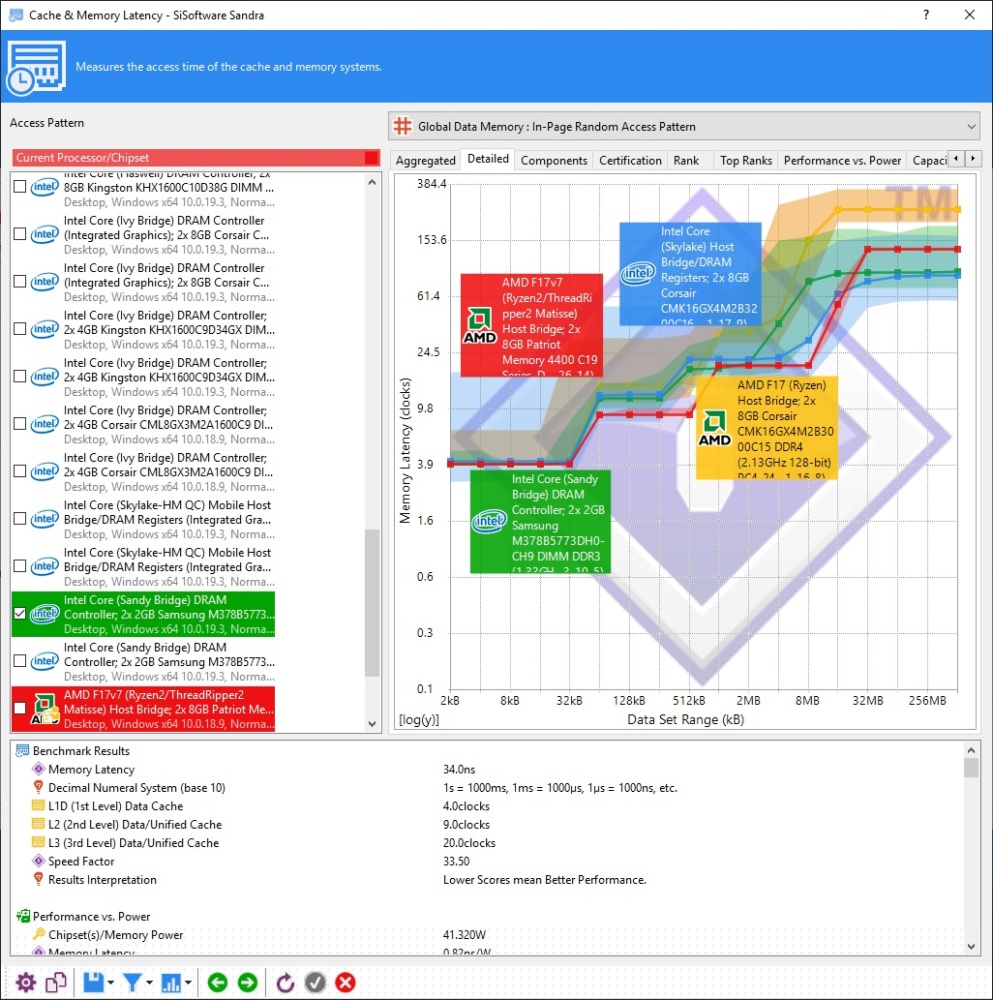Click the green Intel Sandy Bridge chart legend box
Viewport: 993px width, 1000px height.
(x=540, y=521)
